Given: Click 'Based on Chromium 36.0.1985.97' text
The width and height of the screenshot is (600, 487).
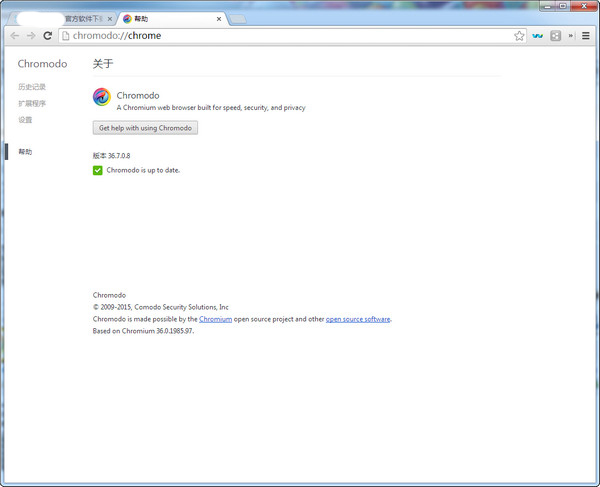Looking at the screenshot, I should [x=143, y=331].
